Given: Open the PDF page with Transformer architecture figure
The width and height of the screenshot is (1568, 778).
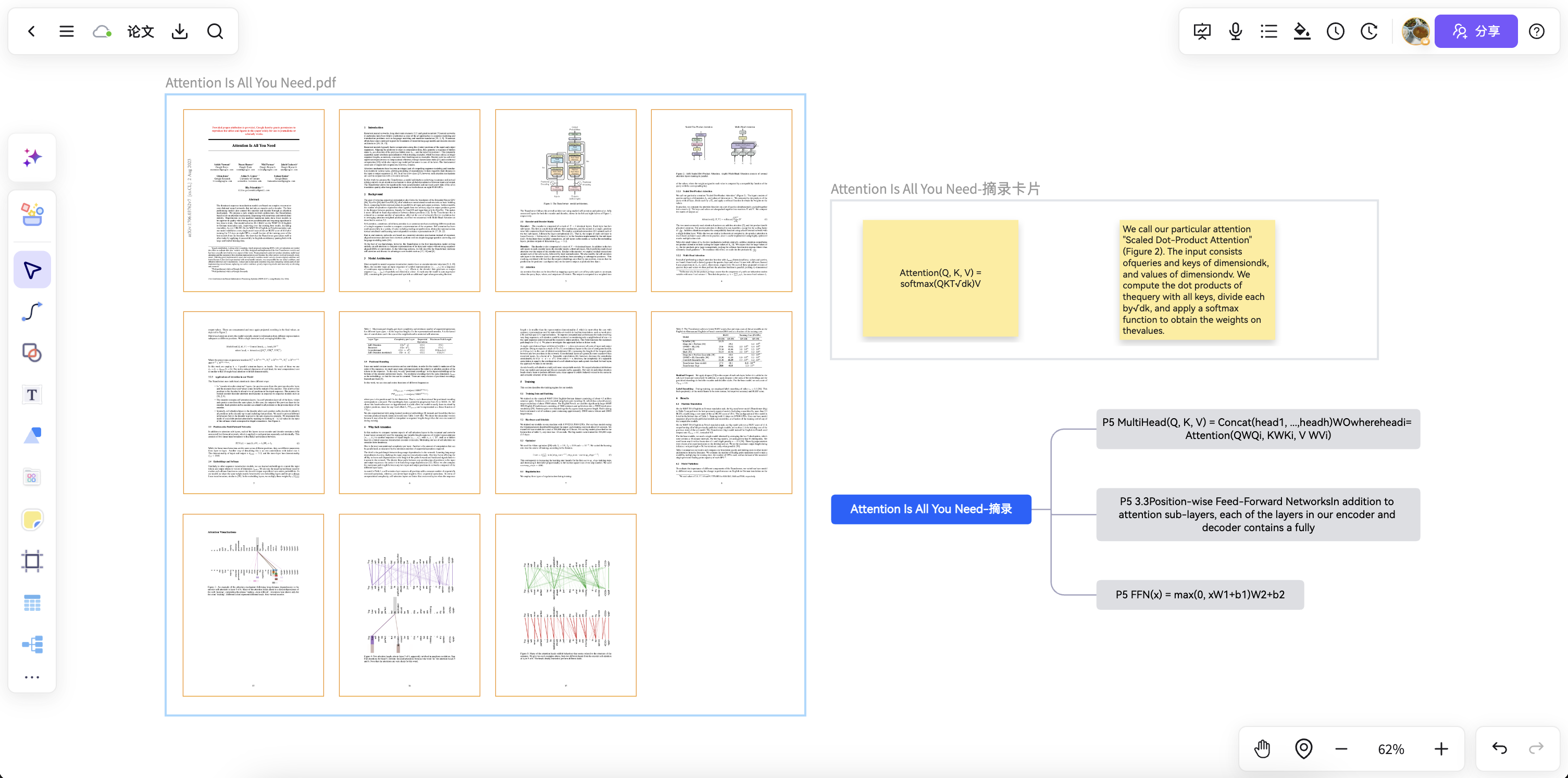Looking at the screenshot, I should 566,200.
